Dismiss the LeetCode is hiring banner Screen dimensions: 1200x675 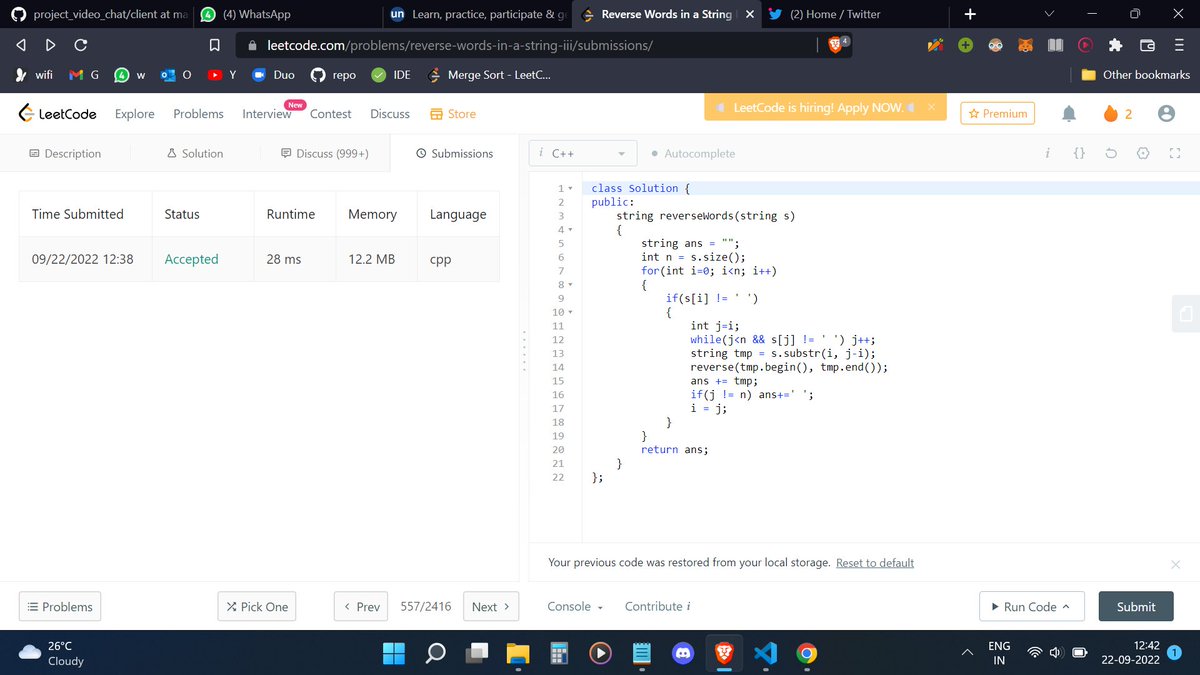click(x=930, y=107)
